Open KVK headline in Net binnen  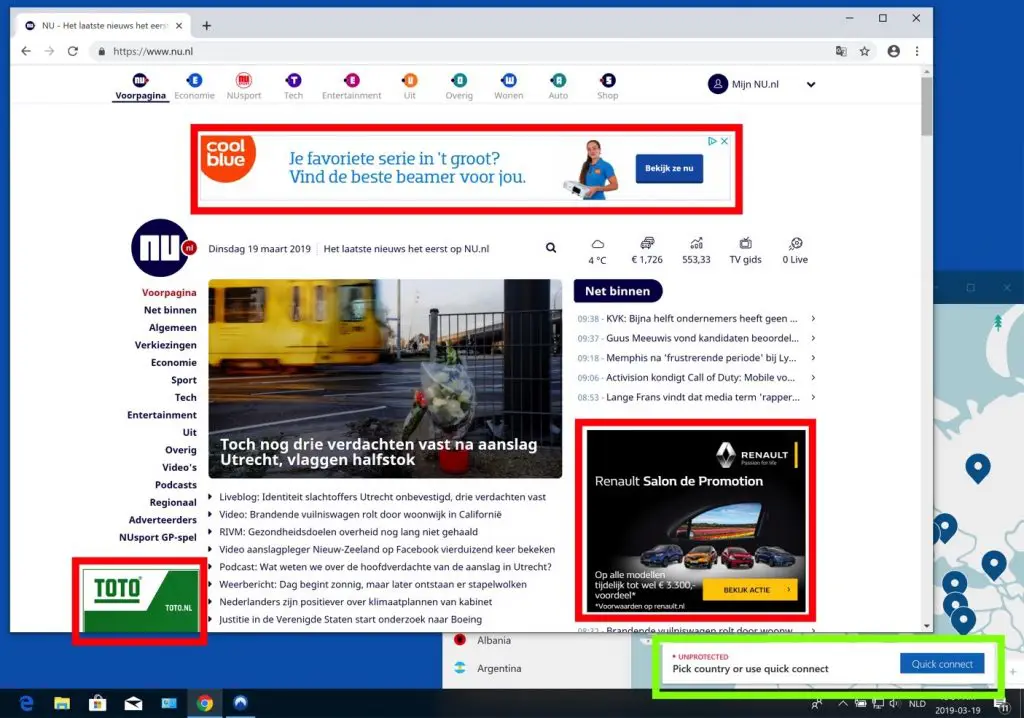click(701, 319)
